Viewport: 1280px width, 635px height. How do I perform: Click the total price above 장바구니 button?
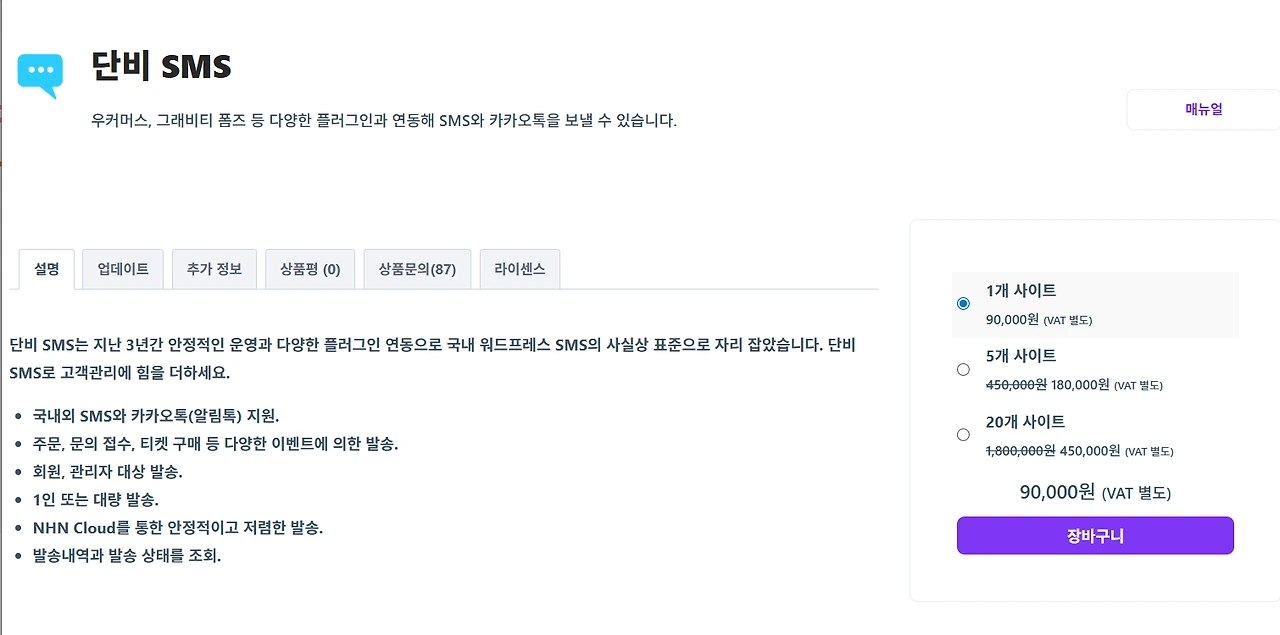click(x=1095, y=492)
